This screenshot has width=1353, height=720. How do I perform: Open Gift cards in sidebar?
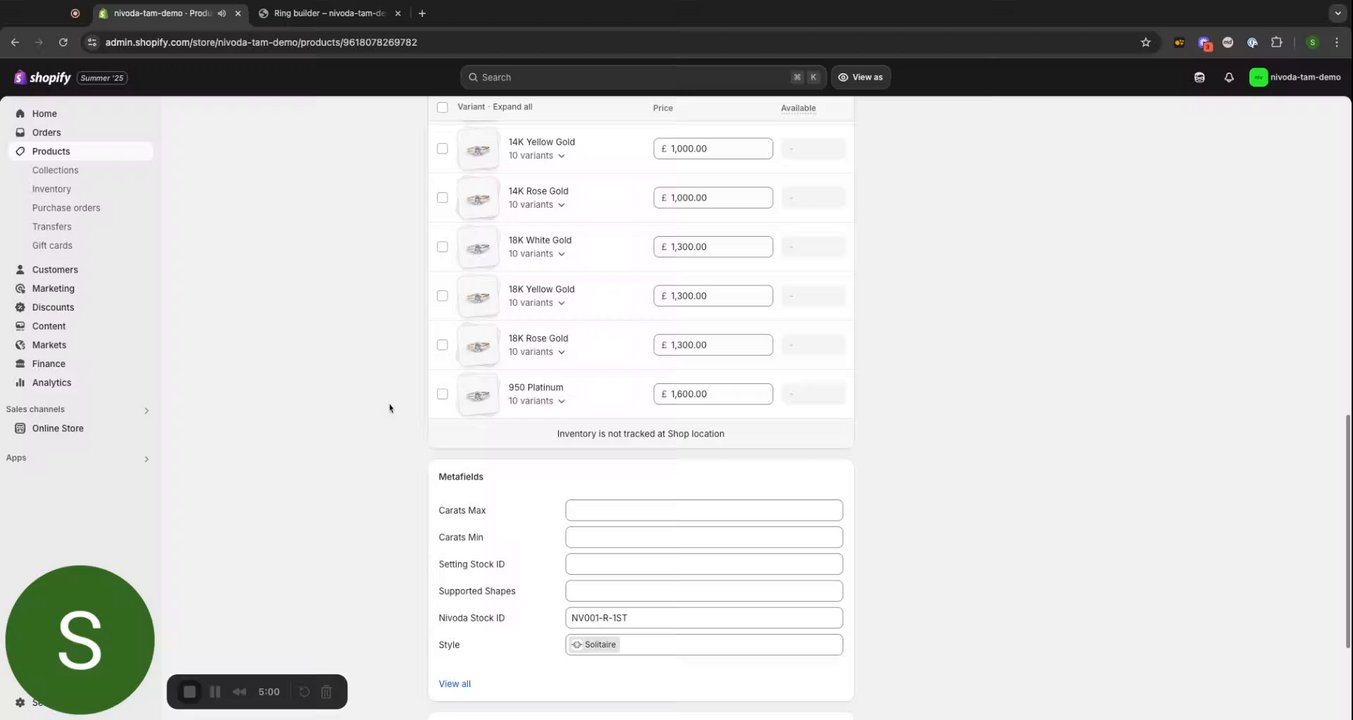[52, 245]
